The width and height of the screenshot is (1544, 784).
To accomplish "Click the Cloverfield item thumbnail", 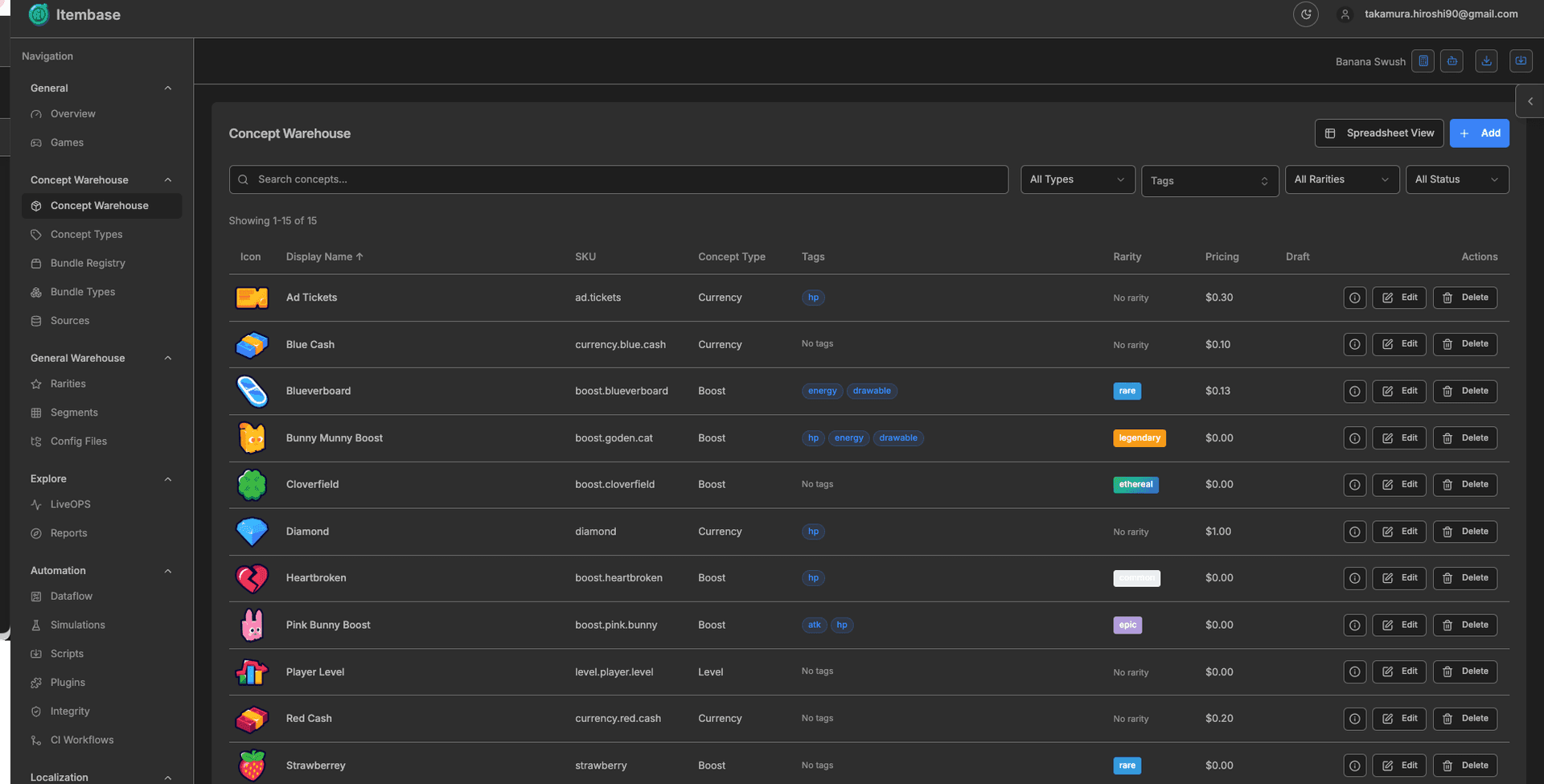I will tap(252, 485).
